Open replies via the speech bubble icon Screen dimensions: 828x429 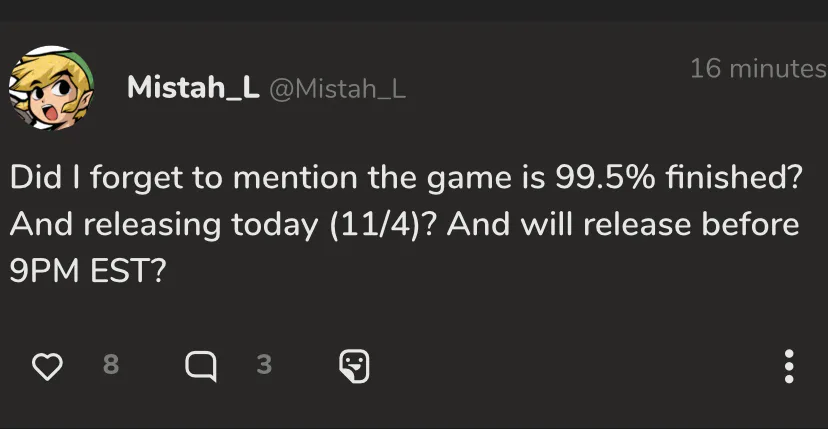[x=201, y=366]
